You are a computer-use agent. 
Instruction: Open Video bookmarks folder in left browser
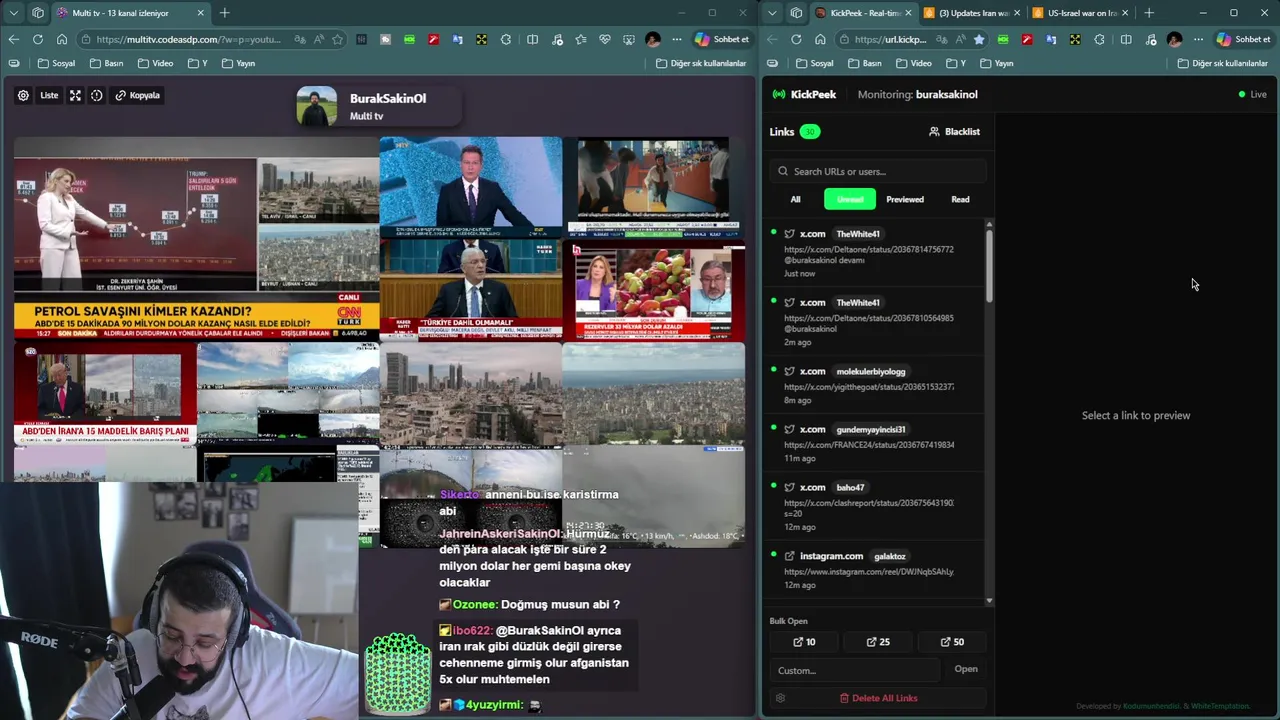[x=155, y=63]
